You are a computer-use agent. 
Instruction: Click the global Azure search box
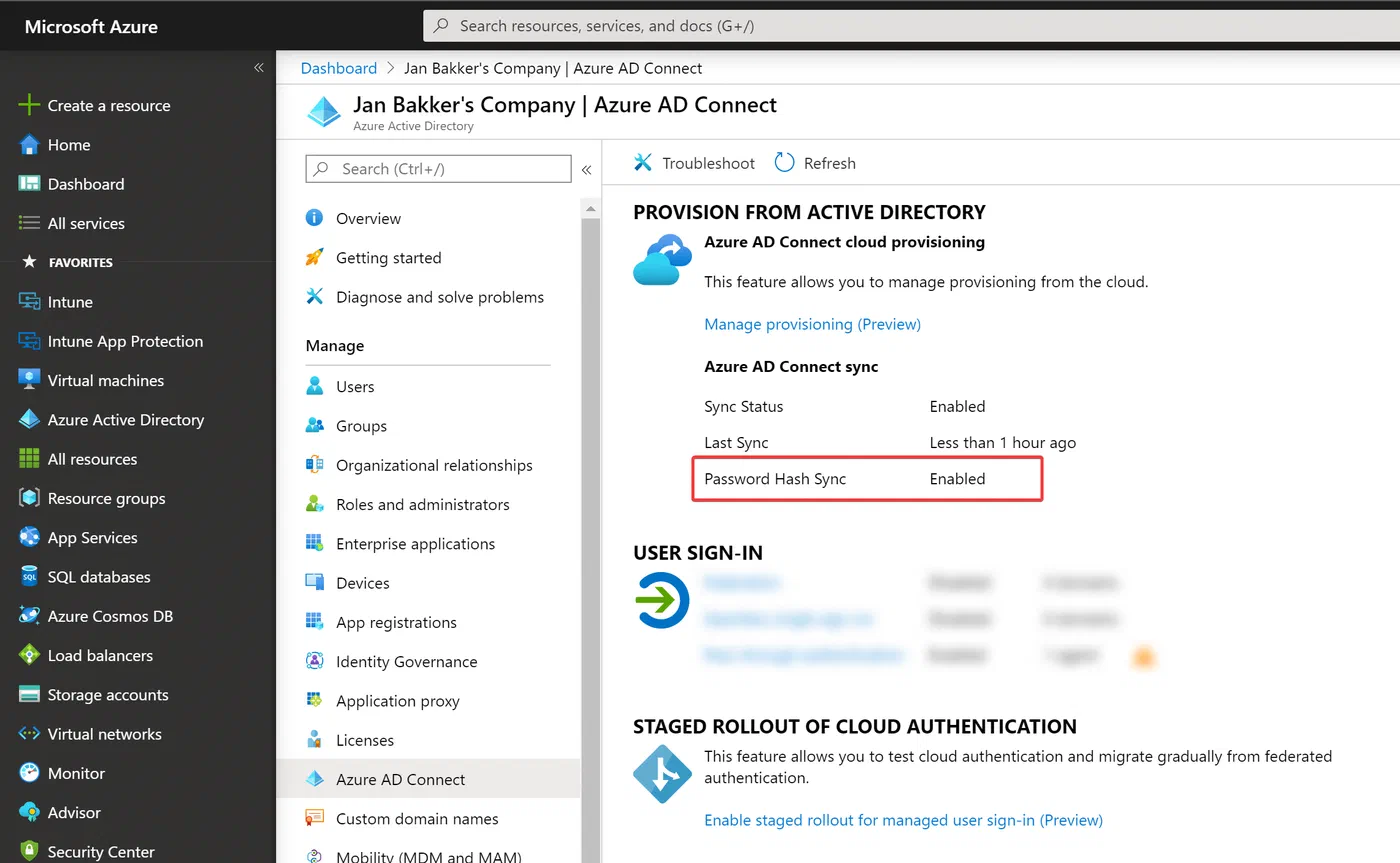(x=911, y=26)
